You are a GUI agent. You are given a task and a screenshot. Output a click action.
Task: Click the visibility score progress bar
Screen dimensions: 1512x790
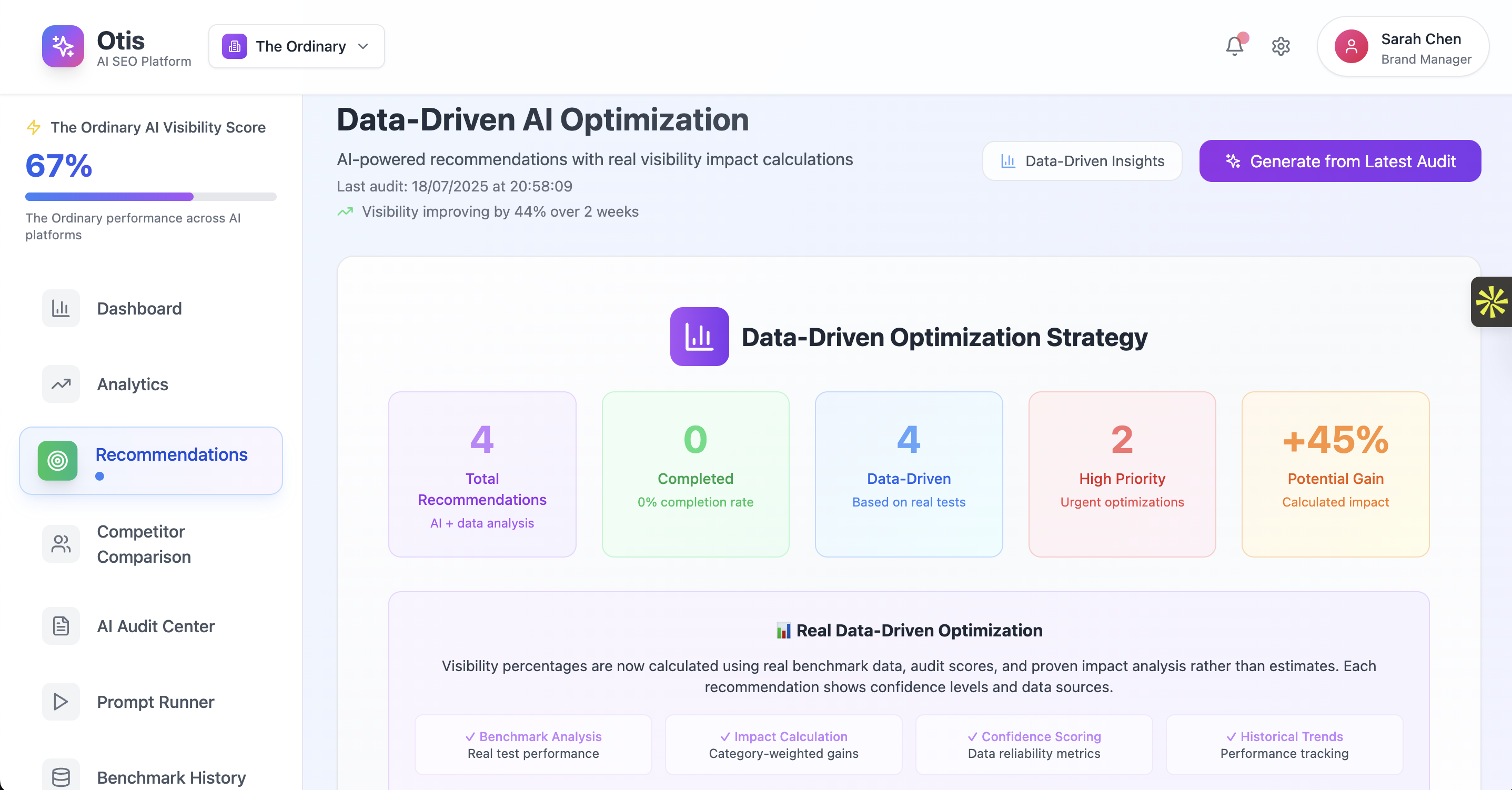(x=151, y=197)
